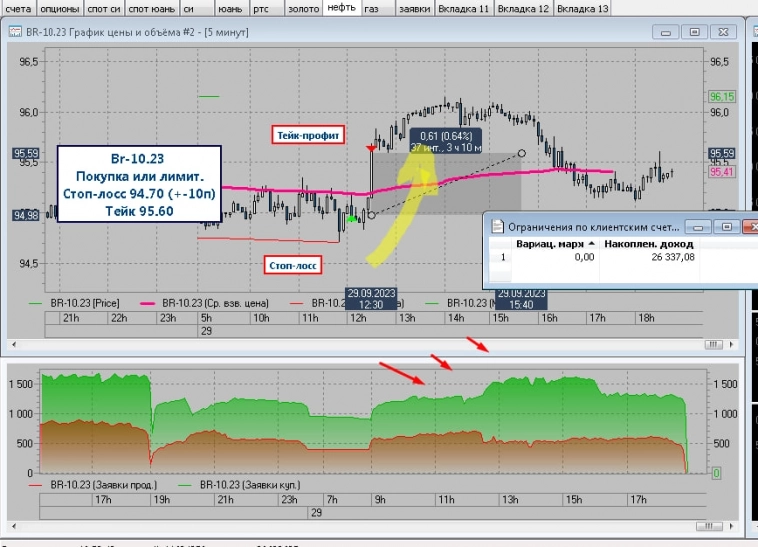Select Вкладка 12 tab
This screenshot has height=547, width=758.
[x=523, y=8]
